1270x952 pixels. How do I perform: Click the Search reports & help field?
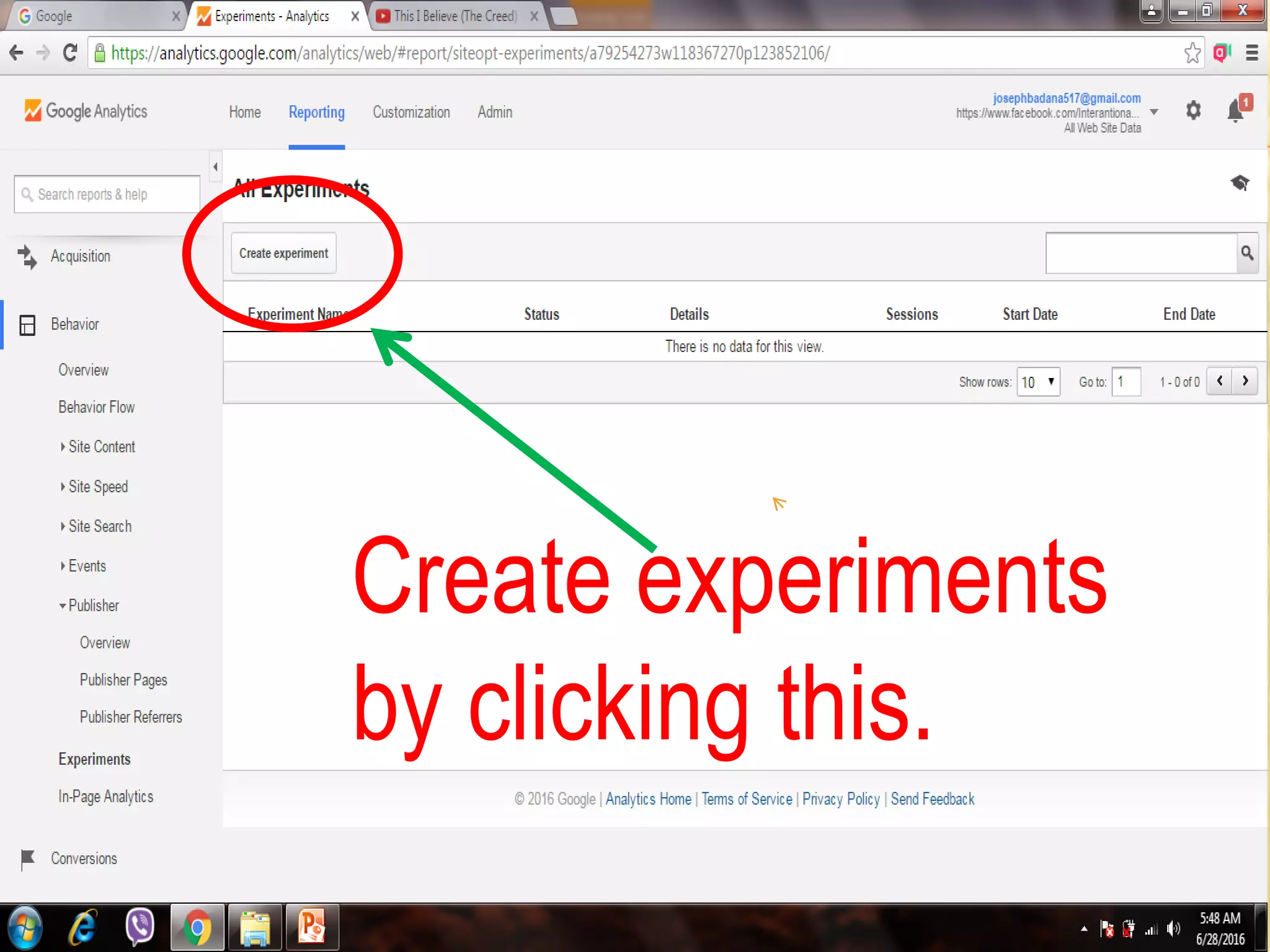(107, 194)
